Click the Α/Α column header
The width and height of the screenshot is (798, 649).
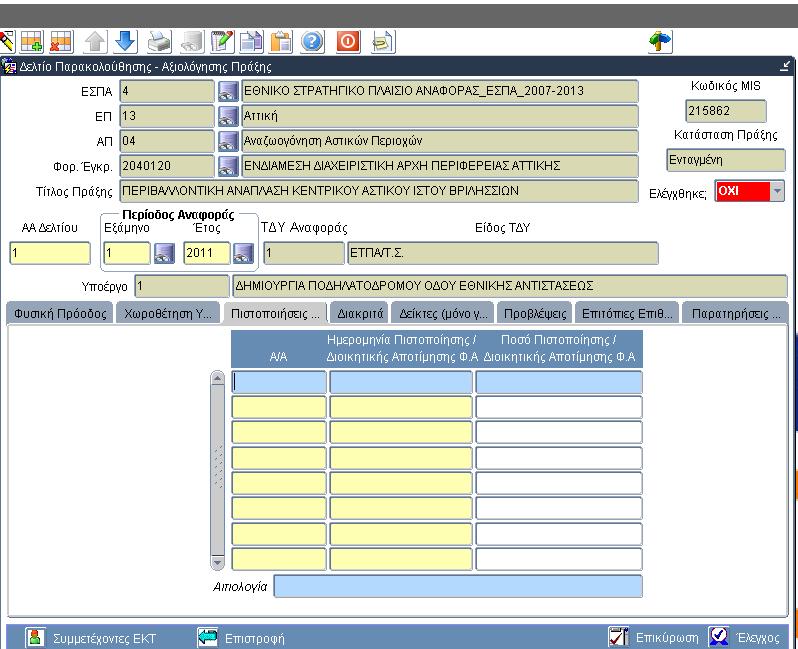(278, 356)
